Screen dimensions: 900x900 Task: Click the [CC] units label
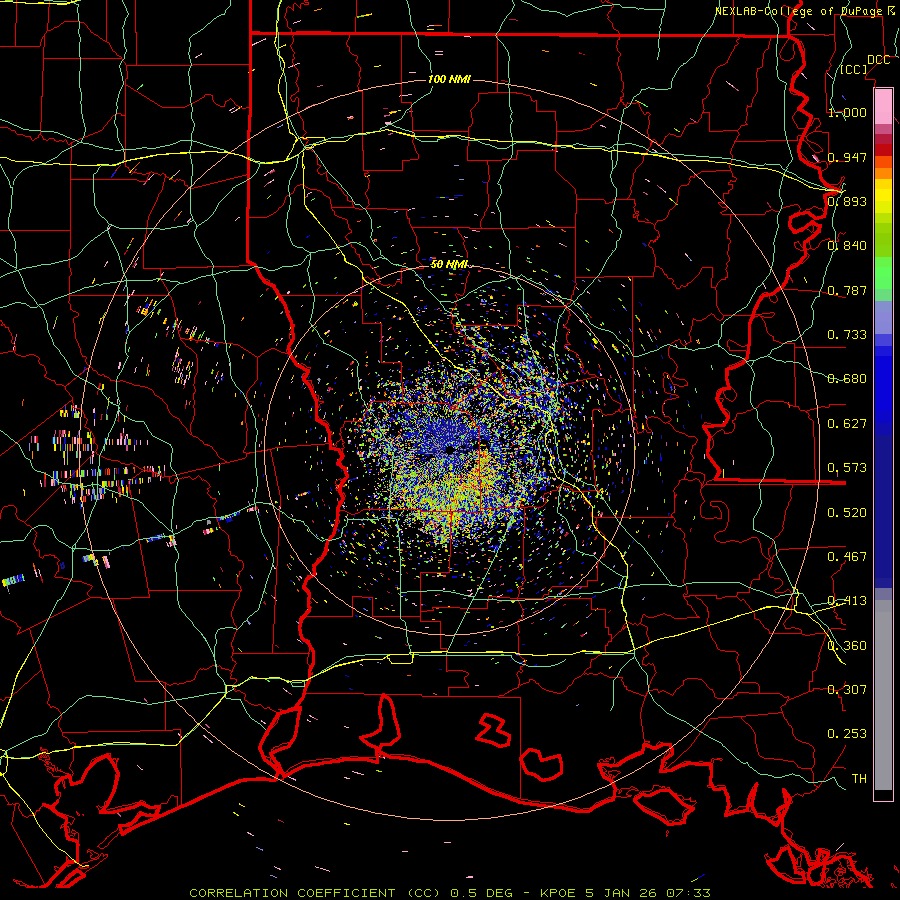pyautogui.click(x=853, y=69)
